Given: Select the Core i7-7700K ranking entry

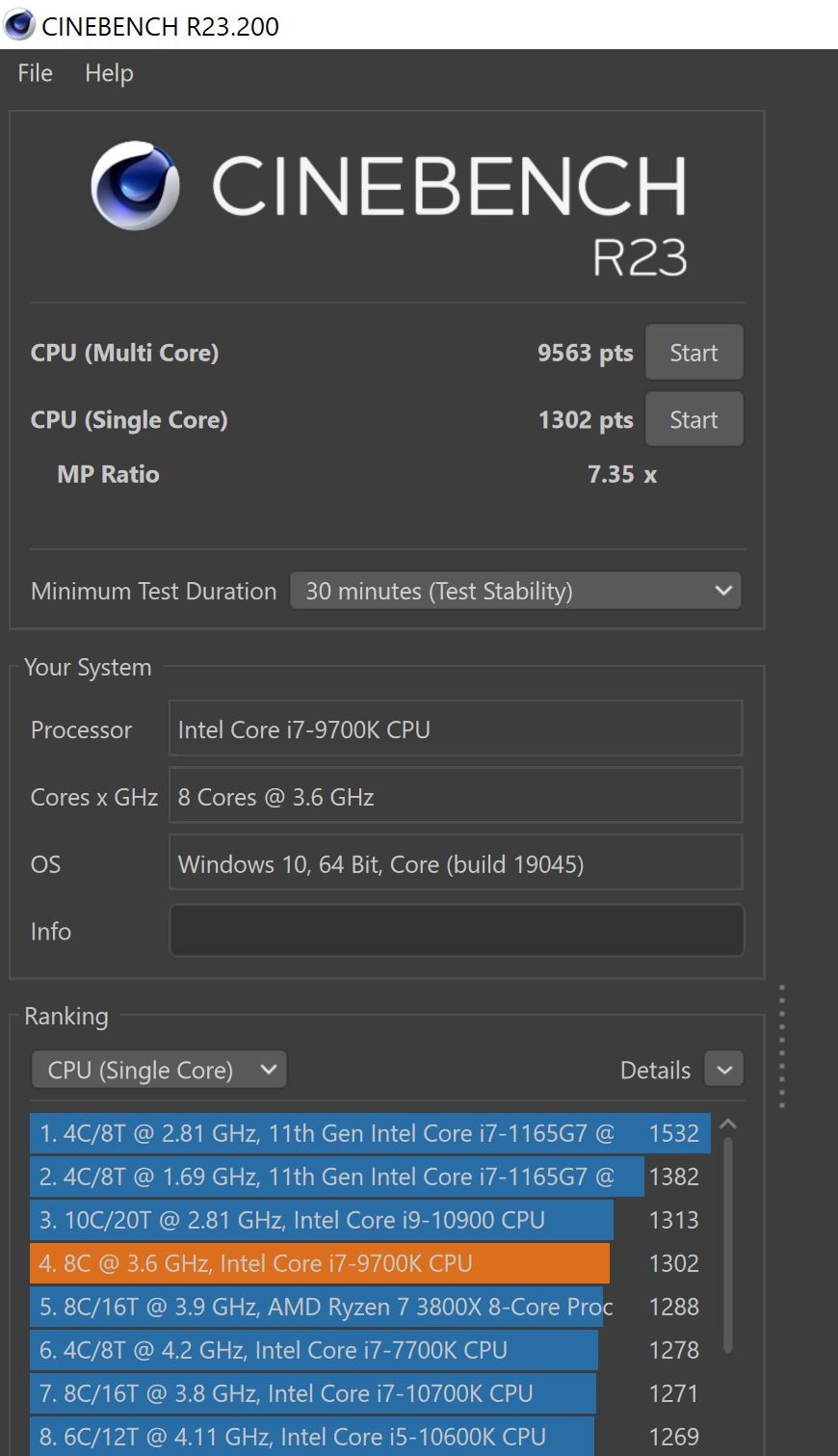Looking at the screenshot, I should [314, 1350].
